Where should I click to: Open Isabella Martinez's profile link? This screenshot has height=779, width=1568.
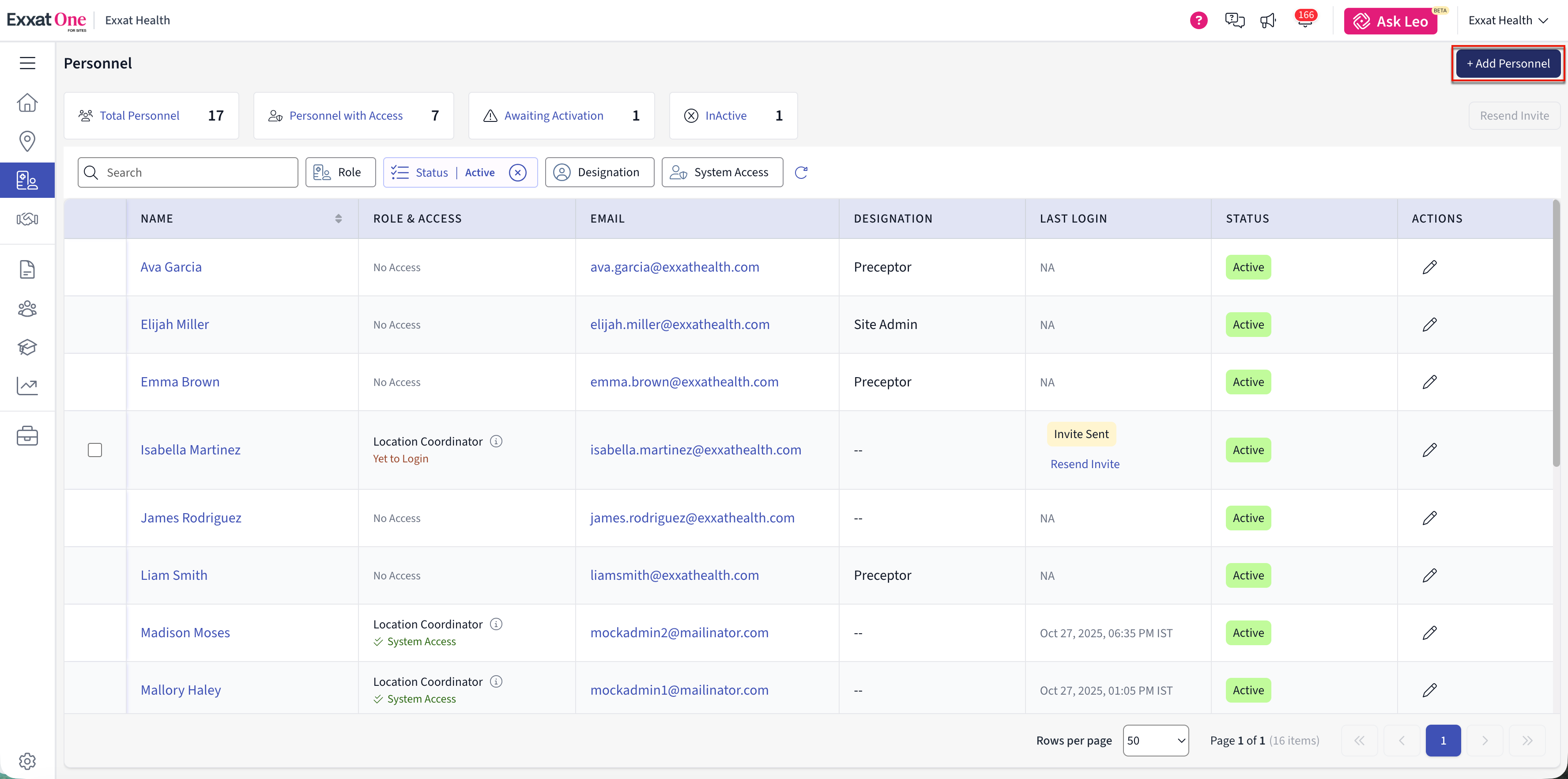click(191, 450)
